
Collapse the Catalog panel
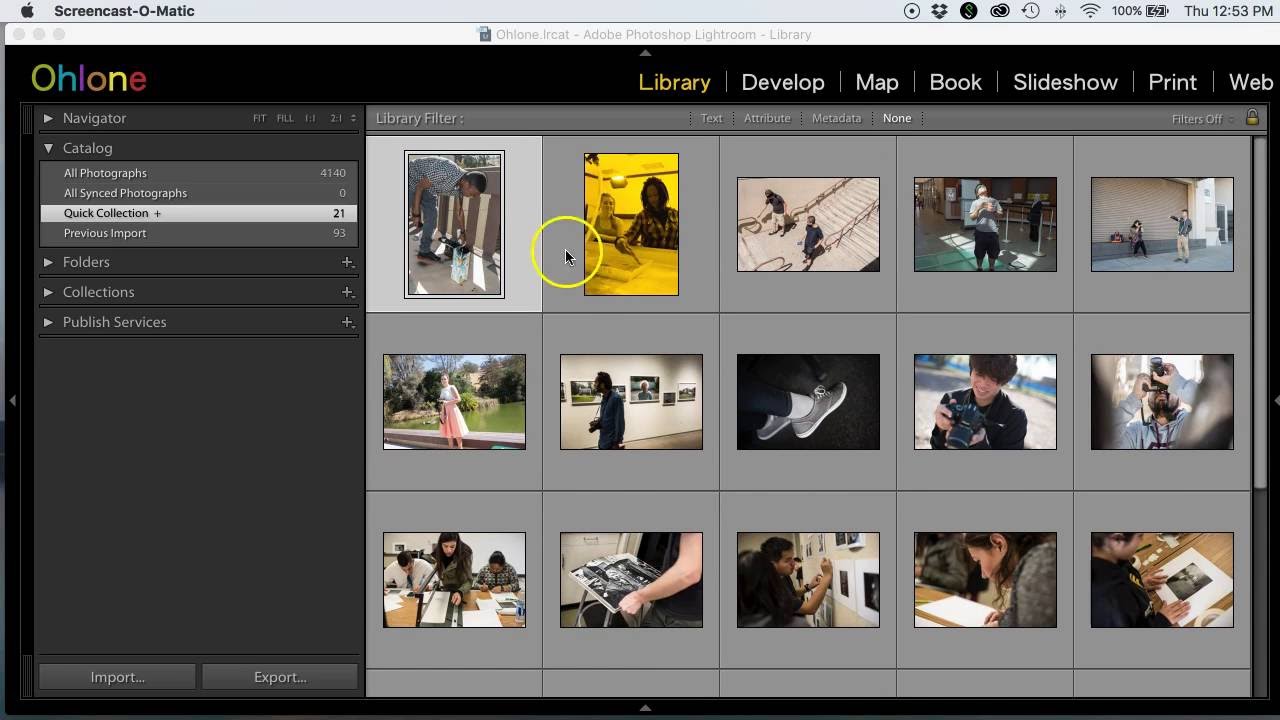click(x=47, y=148)
